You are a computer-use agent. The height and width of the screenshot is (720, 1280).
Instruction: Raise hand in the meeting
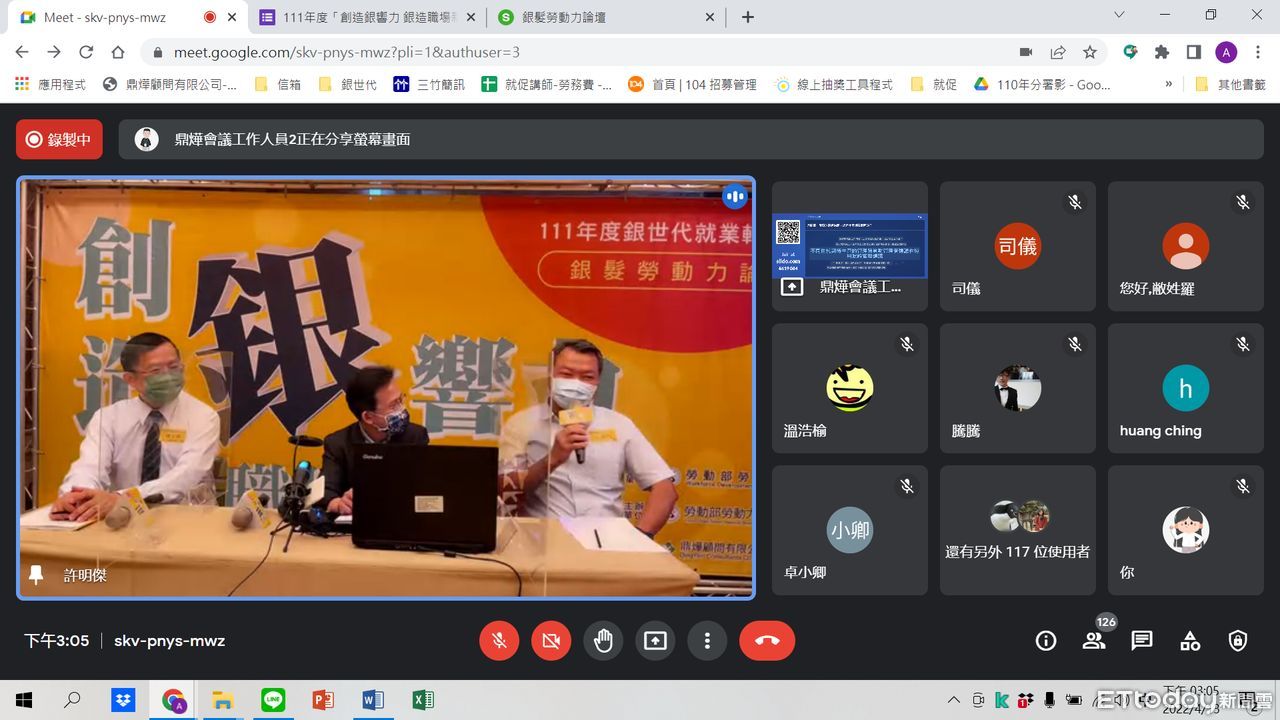coord(603,641)
